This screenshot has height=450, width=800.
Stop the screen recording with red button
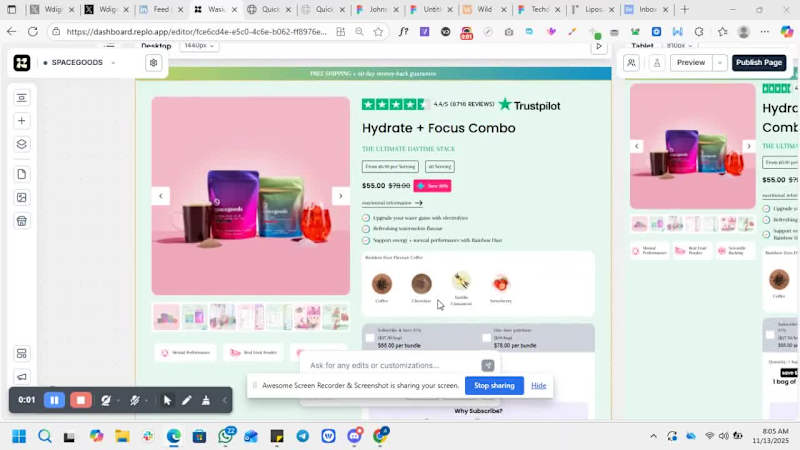click(81, 400)
